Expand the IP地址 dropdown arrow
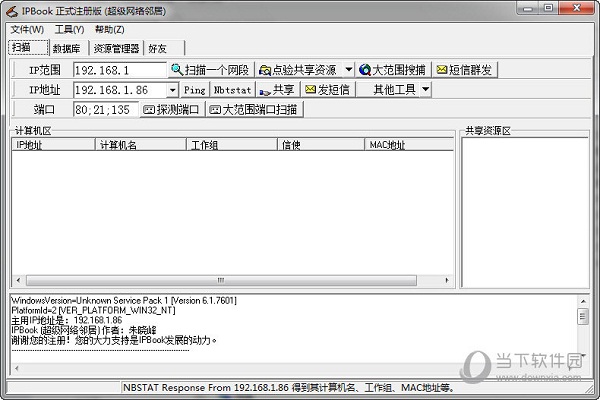This screenshot has width=600, height=400. tap(173, 90)
